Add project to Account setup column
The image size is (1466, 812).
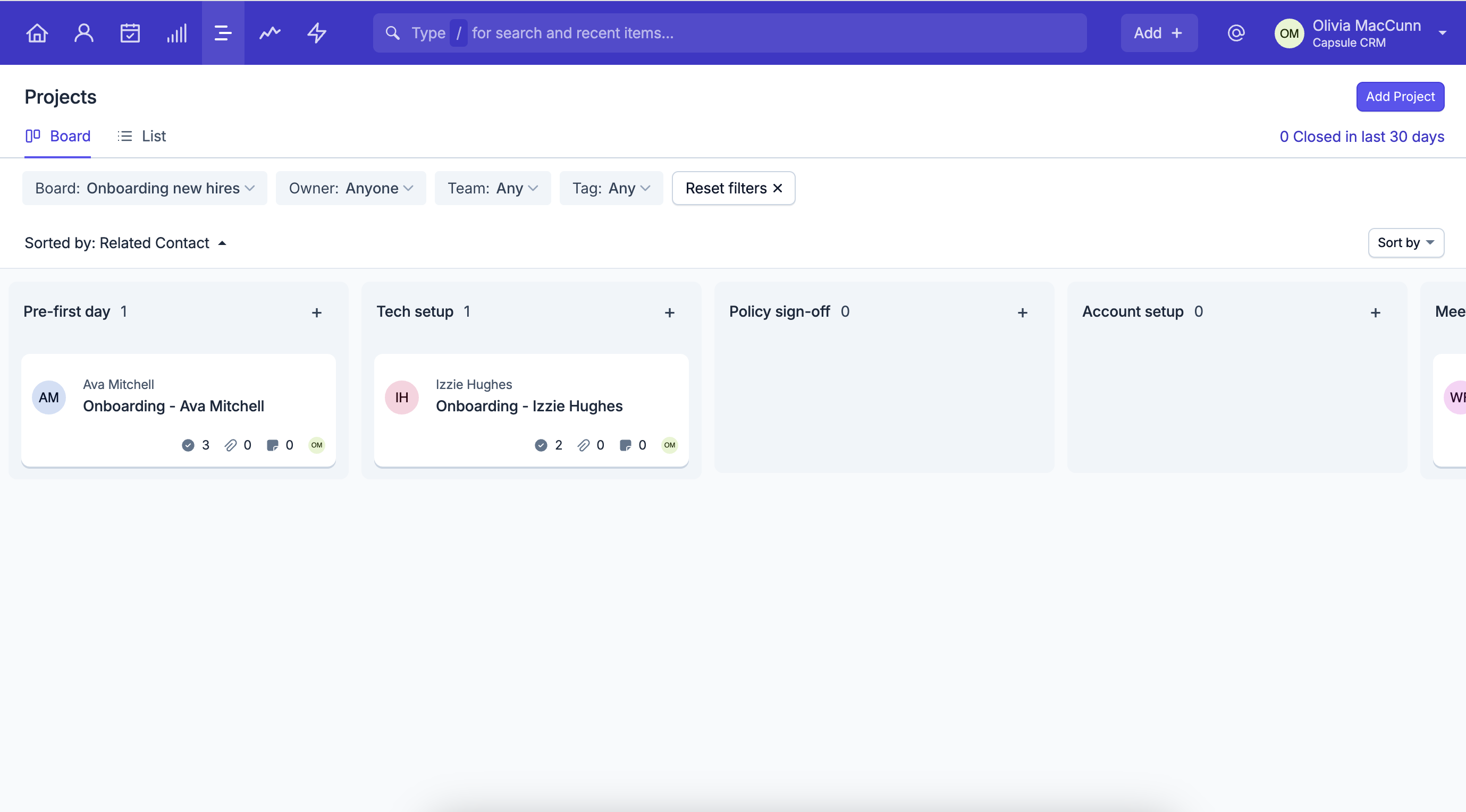click(1376, 312)
